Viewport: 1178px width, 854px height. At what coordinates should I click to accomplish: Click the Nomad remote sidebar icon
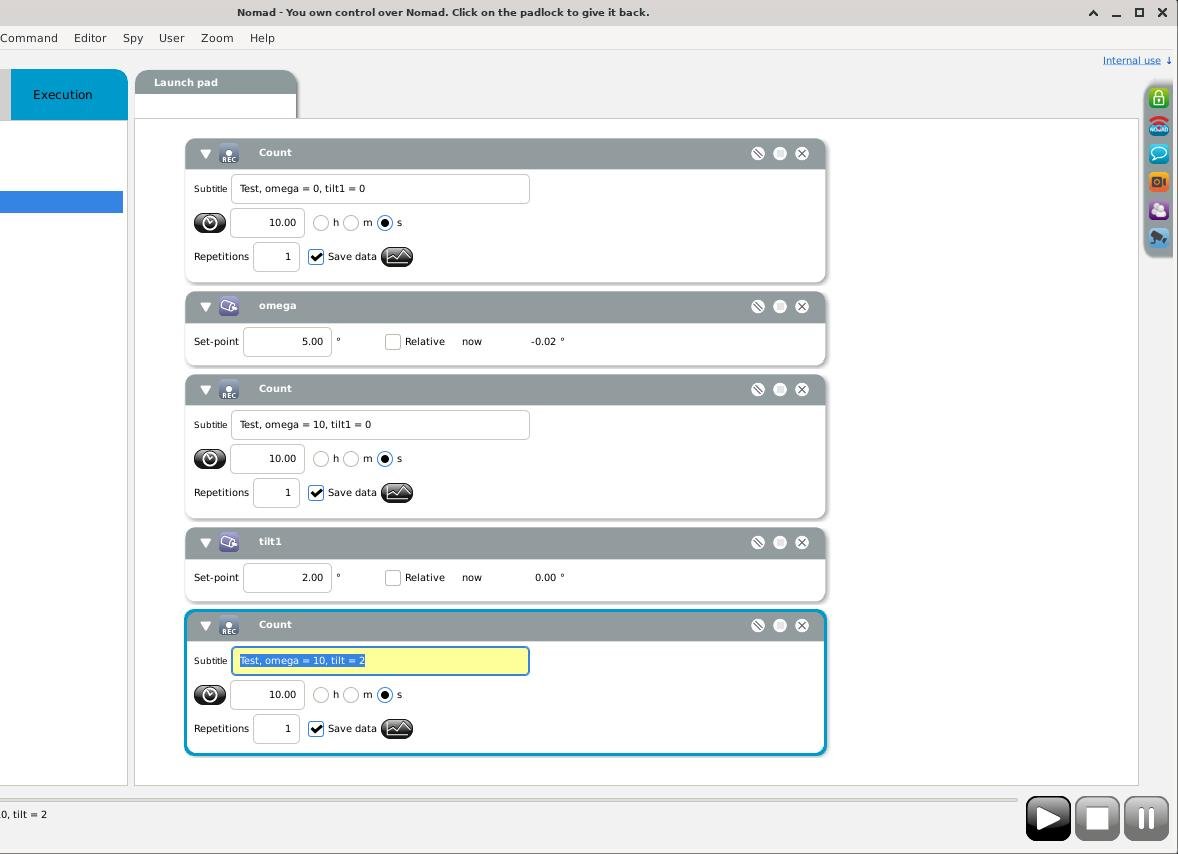pos(1158,126)
